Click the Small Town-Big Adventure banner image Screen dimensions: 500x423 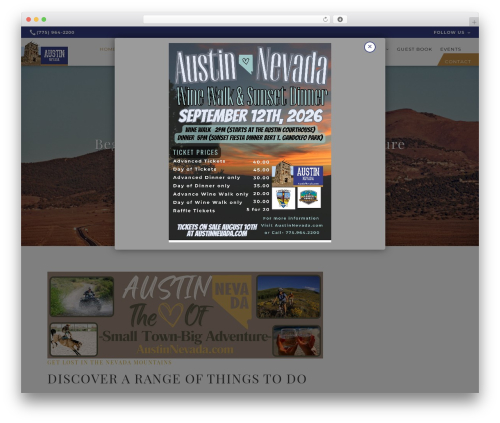(185, 315)
